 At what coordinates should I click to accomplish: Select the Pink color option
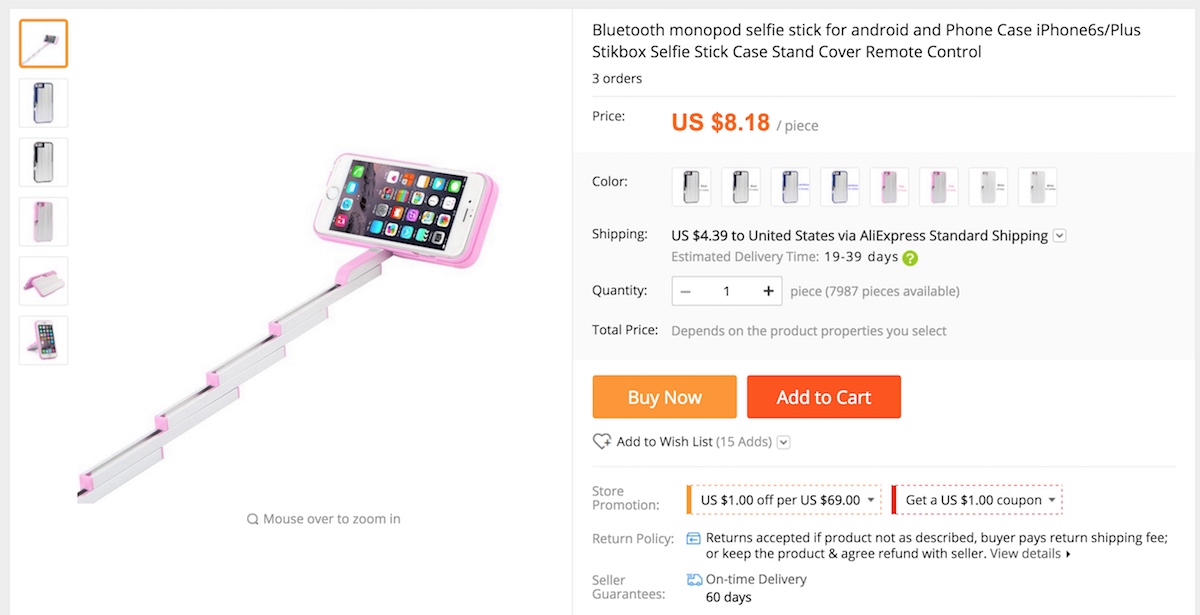(889, 186)
